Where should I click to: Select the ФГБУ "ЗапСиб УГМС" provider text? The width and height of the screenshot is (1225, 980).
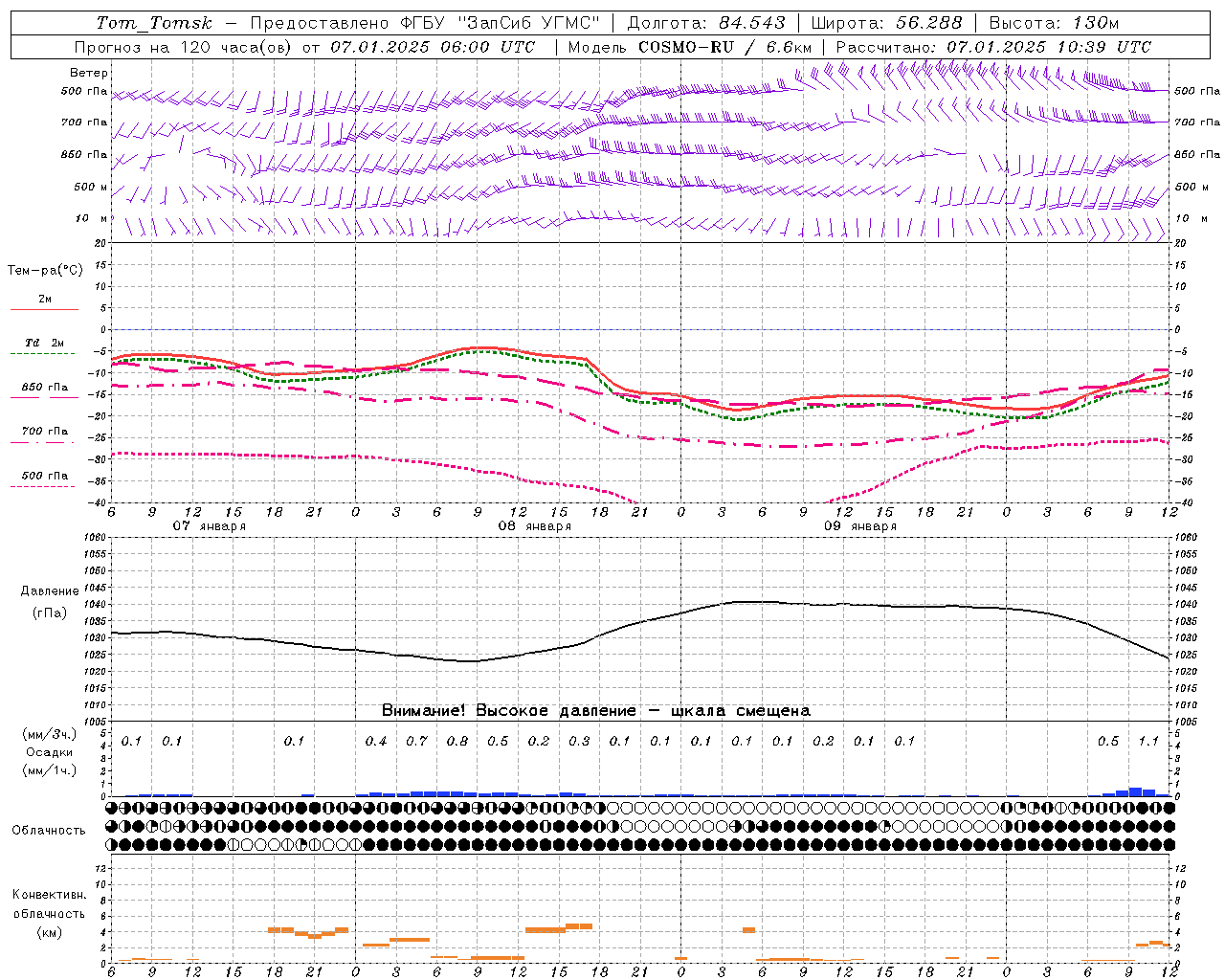click(500, 23)
